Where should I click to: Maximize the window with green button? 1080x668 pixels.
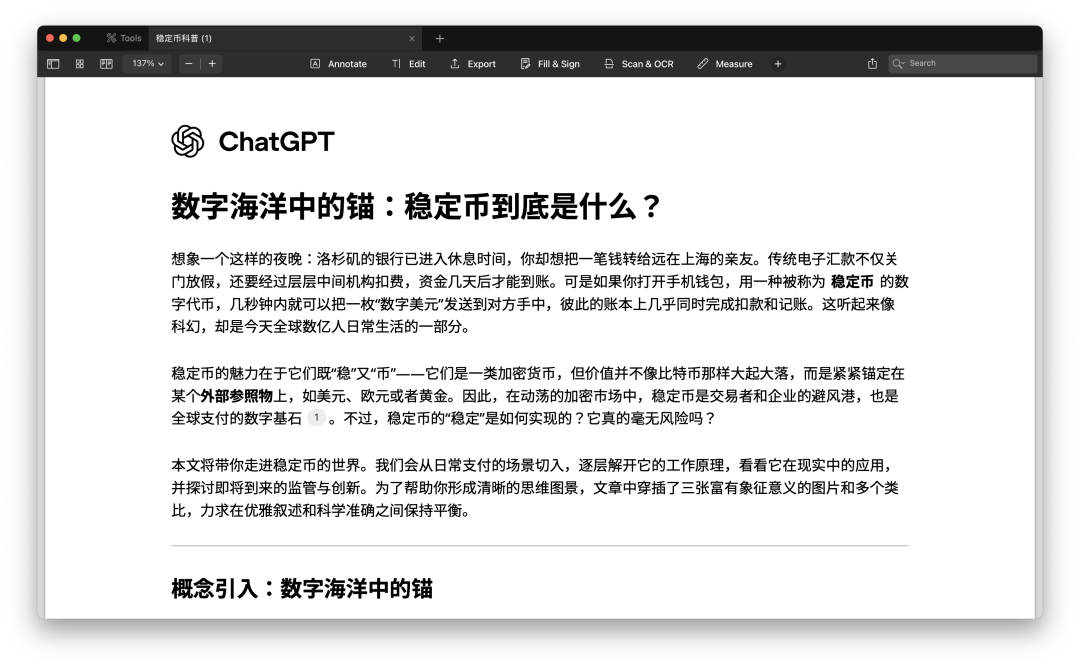tap(76, 39)
